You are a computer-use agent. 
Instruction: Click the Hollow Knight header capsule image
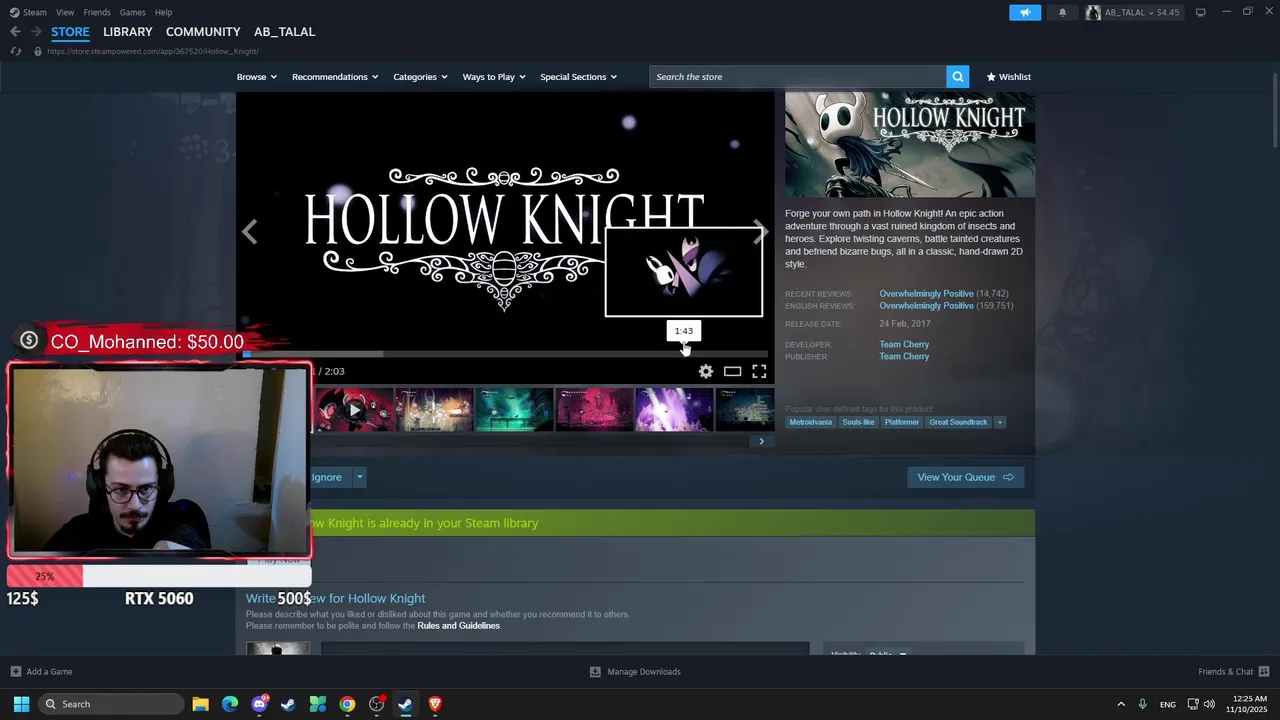[910, 145]
